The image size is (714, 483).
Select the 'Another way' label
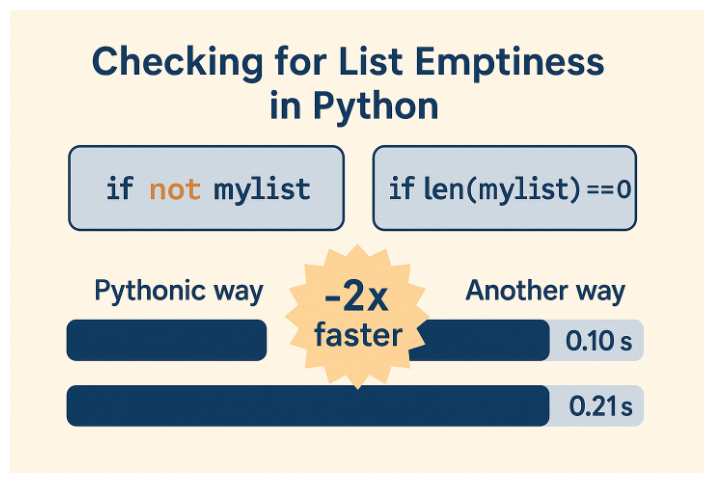545,291
